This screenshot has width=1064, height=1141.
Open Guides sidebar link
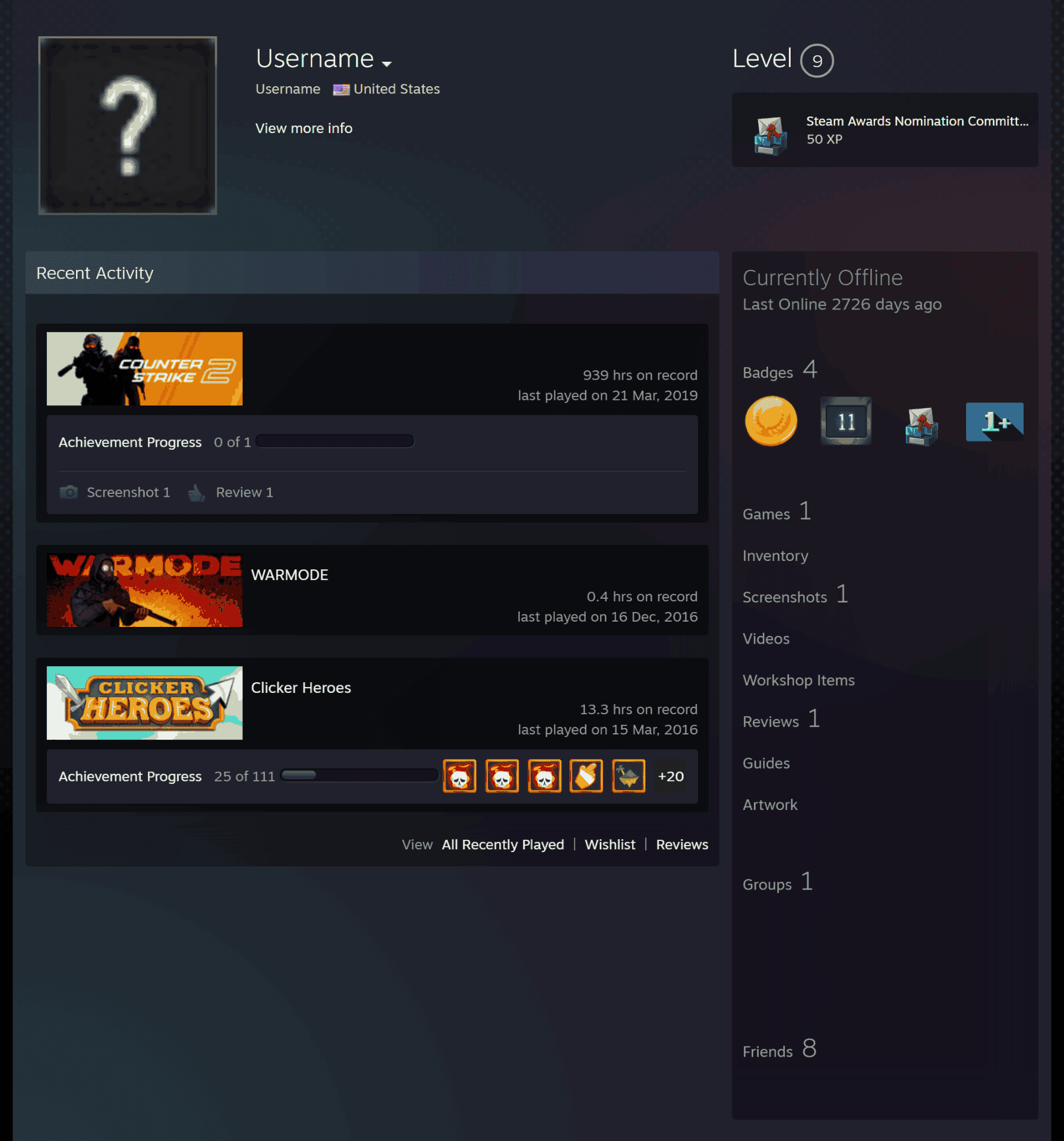tap(766, 763)
